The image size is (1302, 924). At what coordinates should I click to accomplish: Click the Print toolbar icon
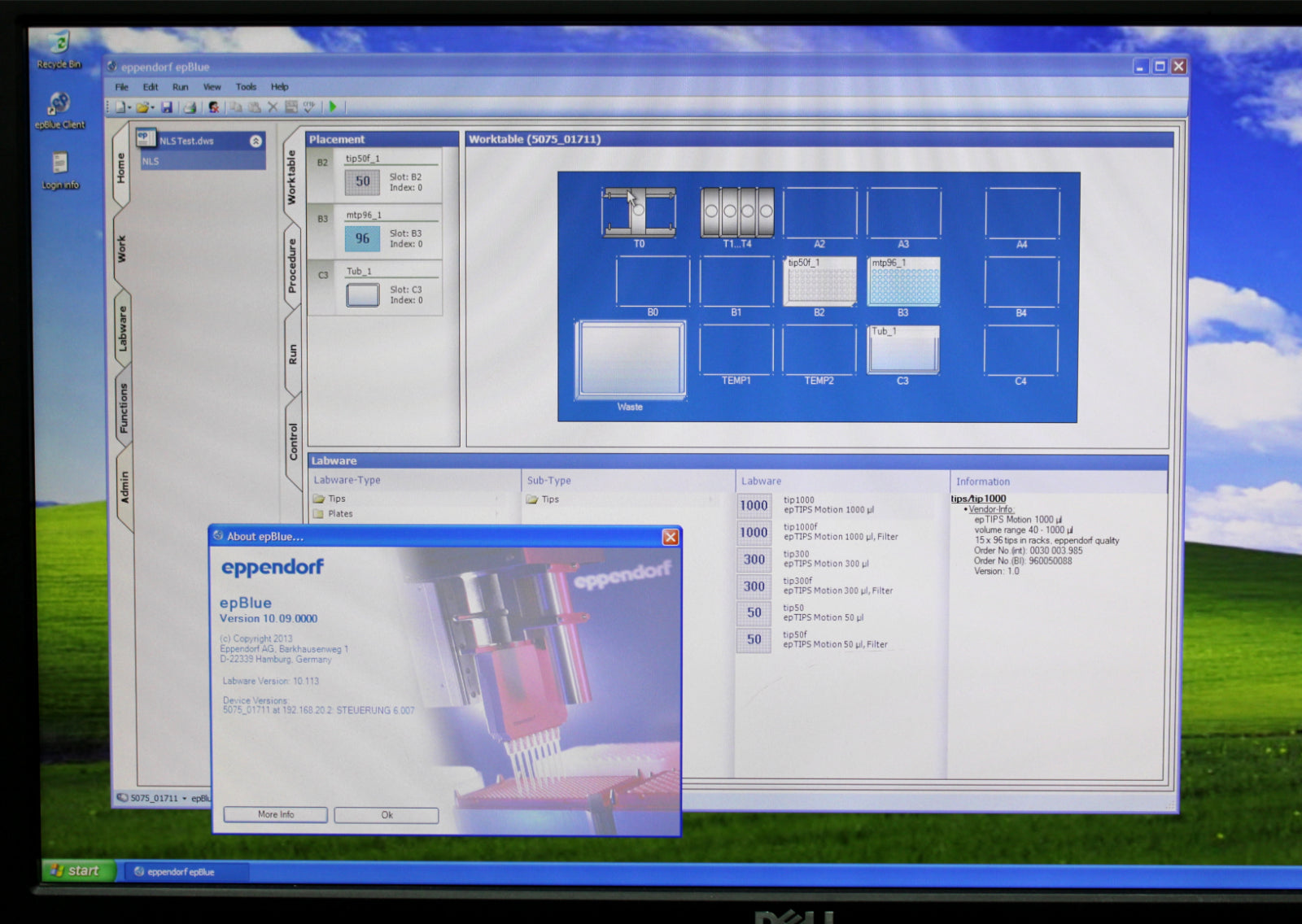190,107
